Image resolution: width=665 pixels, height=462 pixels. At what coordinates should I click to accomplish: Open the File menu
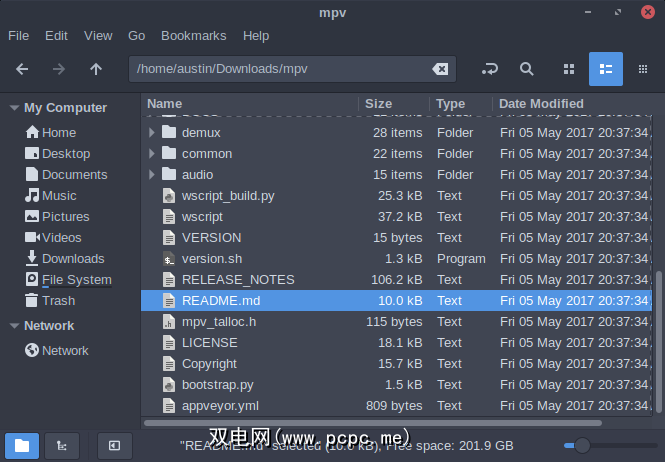pyautogui.click(x=19, y=36)
